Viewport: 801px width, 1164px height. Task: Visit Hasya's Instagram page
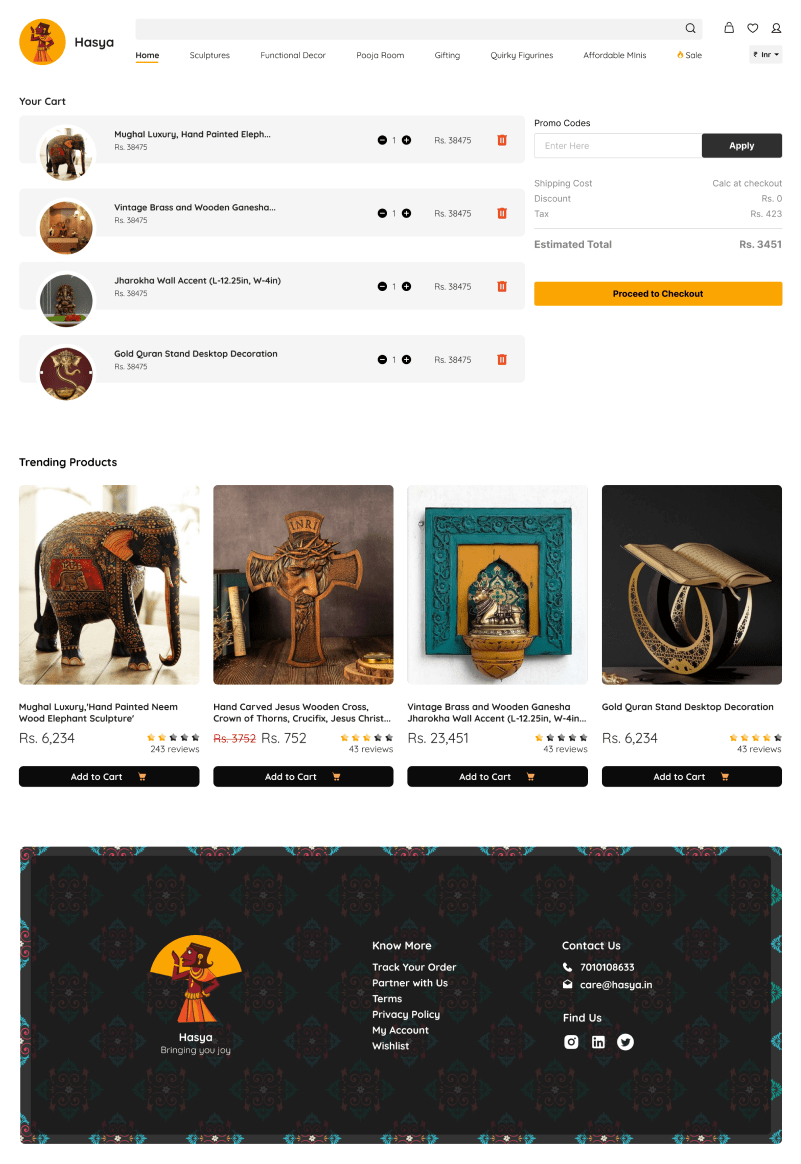[x=571, y=1042]
